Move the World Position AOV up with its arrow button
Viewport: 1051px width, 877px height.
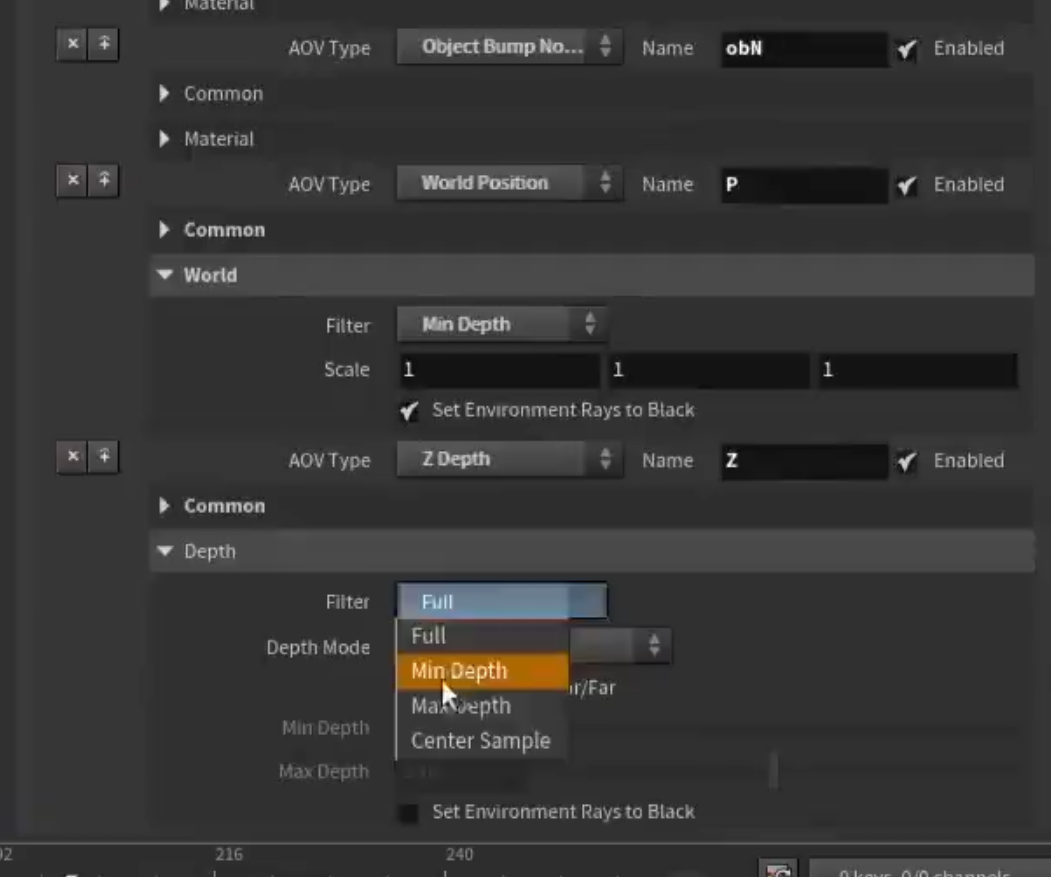104,180
